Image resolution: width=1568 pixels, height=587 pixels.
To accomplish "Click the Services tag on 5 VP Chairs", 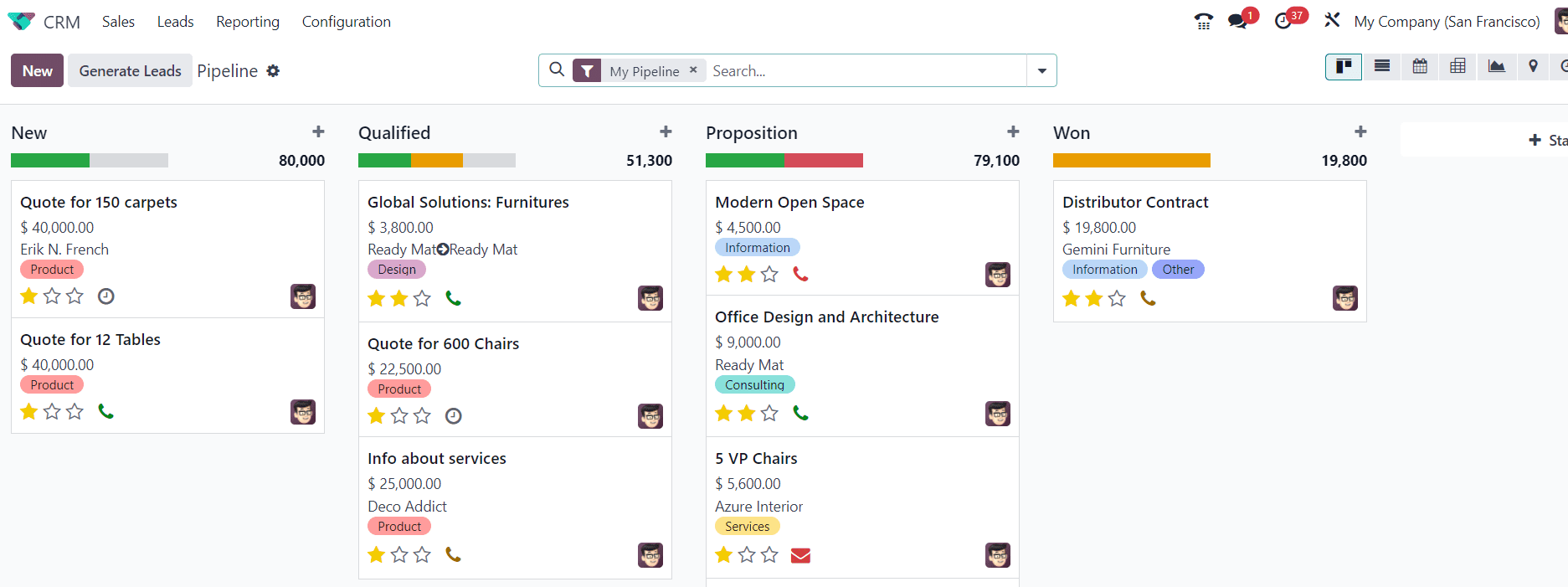I will (747, 526).
